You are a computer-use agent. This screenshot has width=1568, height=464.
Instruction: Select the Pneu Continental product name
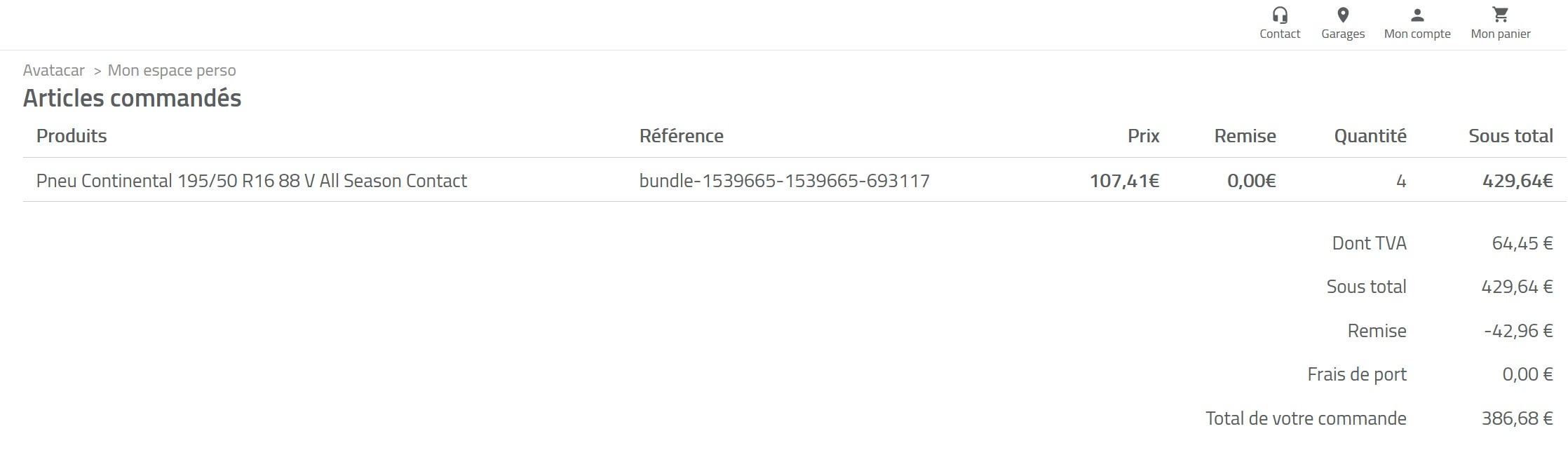coord(252,181)
